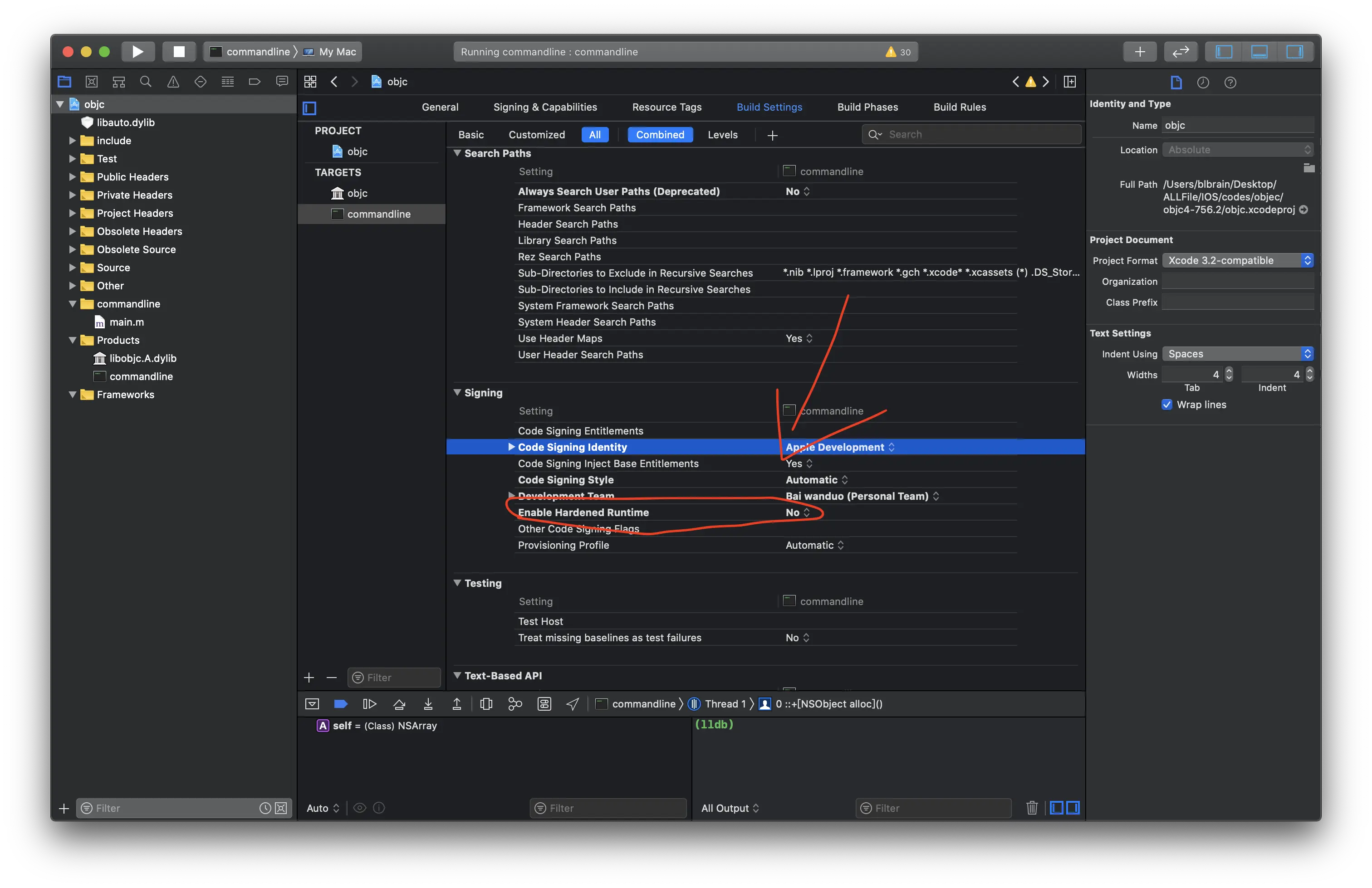The width and height of the screenshot is (1372, 888).
Task: Click the Run (play) button
Action: pyautogui.click(x=137, y=52)
